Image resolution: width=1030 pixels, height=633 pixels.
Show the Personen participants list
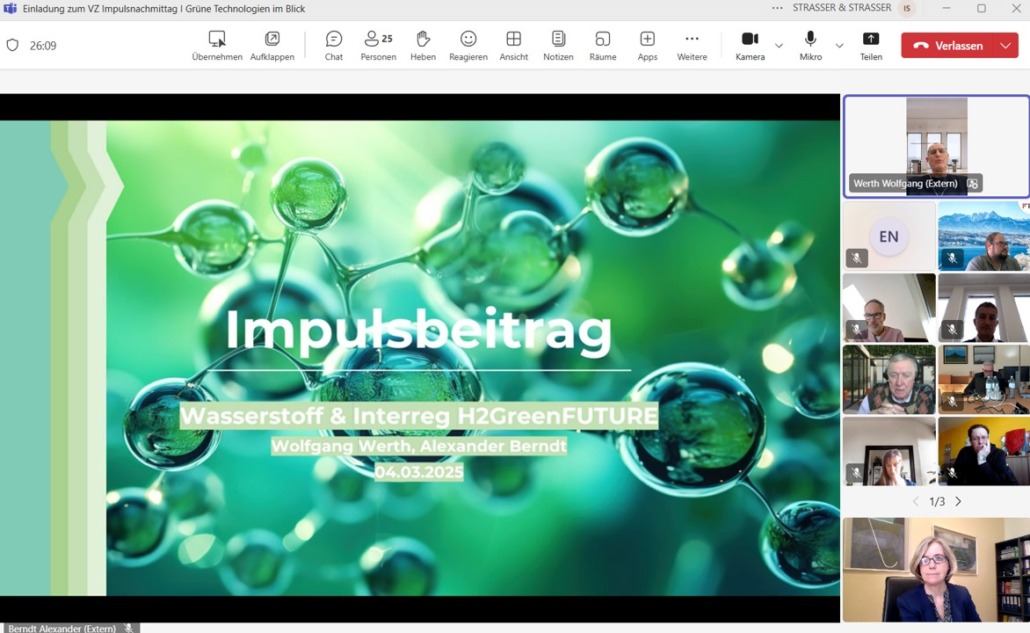click(378, 45)
